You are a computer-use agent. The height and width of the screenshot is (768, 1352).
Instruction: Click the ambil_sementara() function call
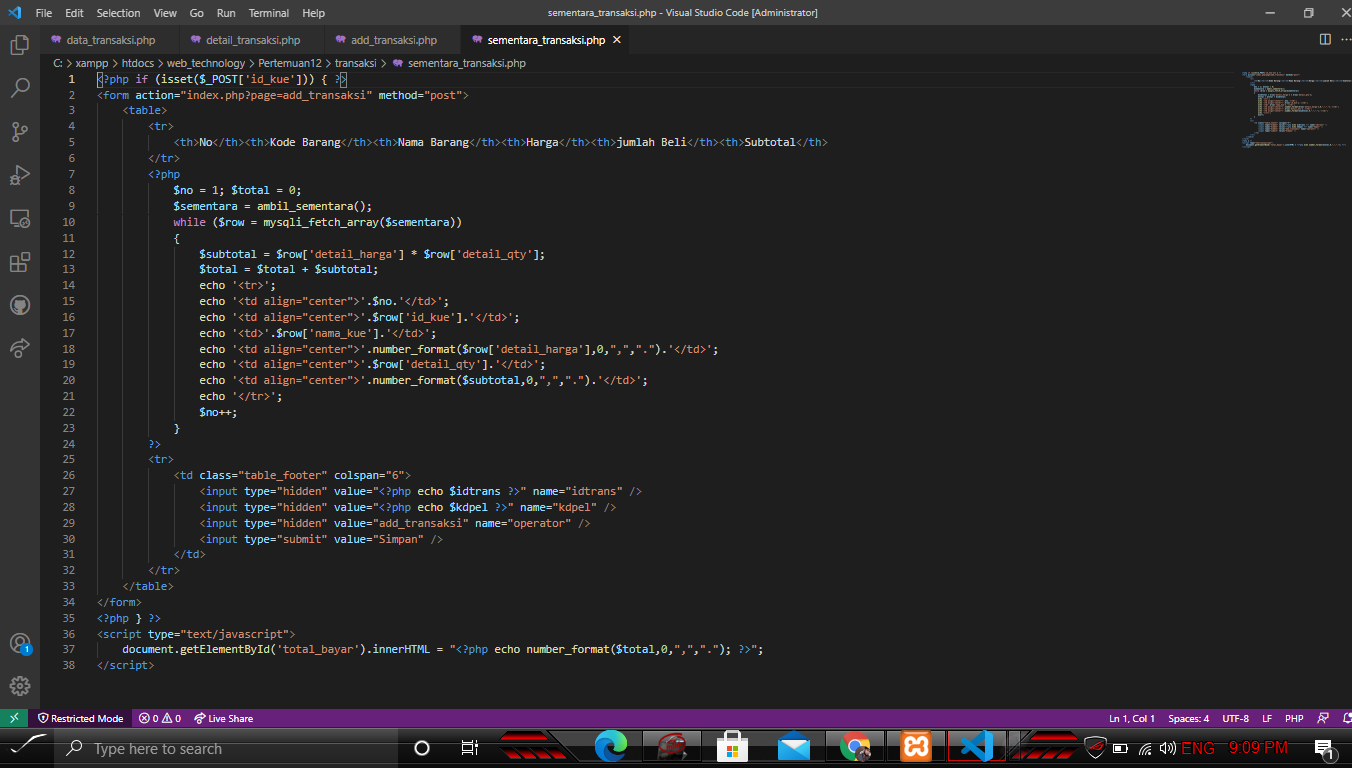coord(314,206)
